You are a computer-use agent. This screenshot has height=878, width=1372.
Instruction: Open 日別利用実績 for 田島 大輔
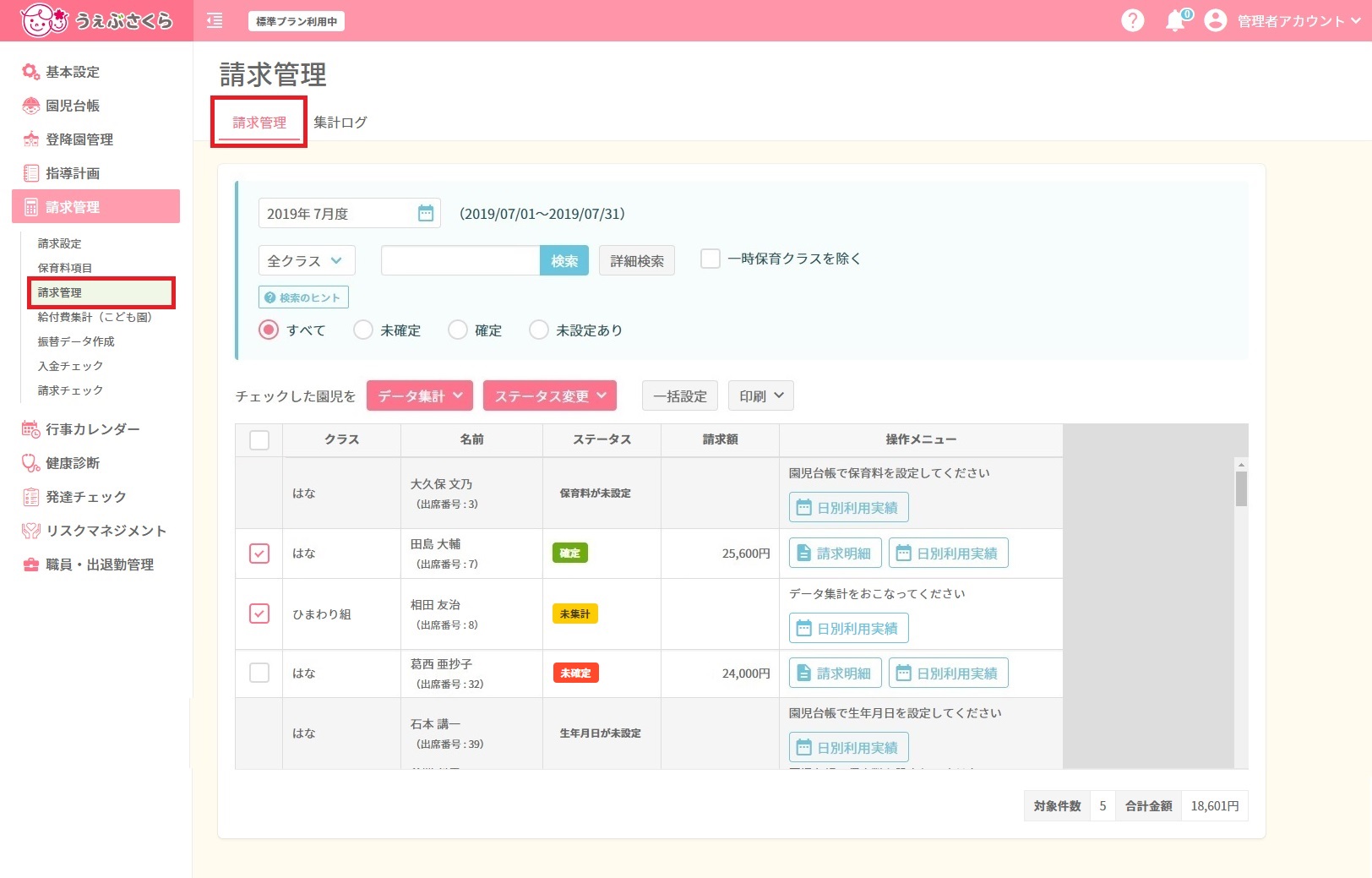(949, 554)
